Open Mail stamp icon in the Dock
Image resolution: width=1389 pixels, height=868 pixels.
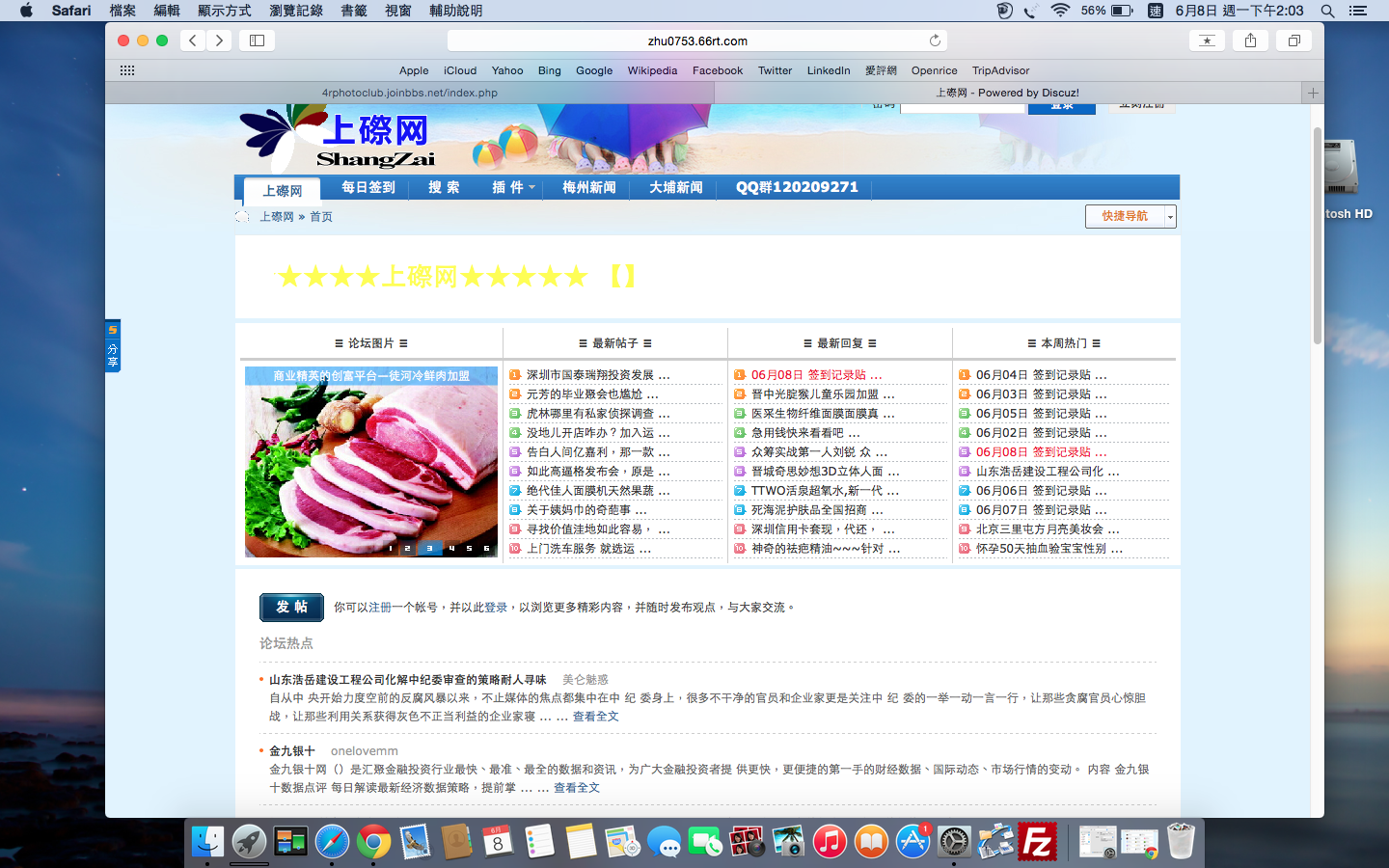click(x=415, y=842)
